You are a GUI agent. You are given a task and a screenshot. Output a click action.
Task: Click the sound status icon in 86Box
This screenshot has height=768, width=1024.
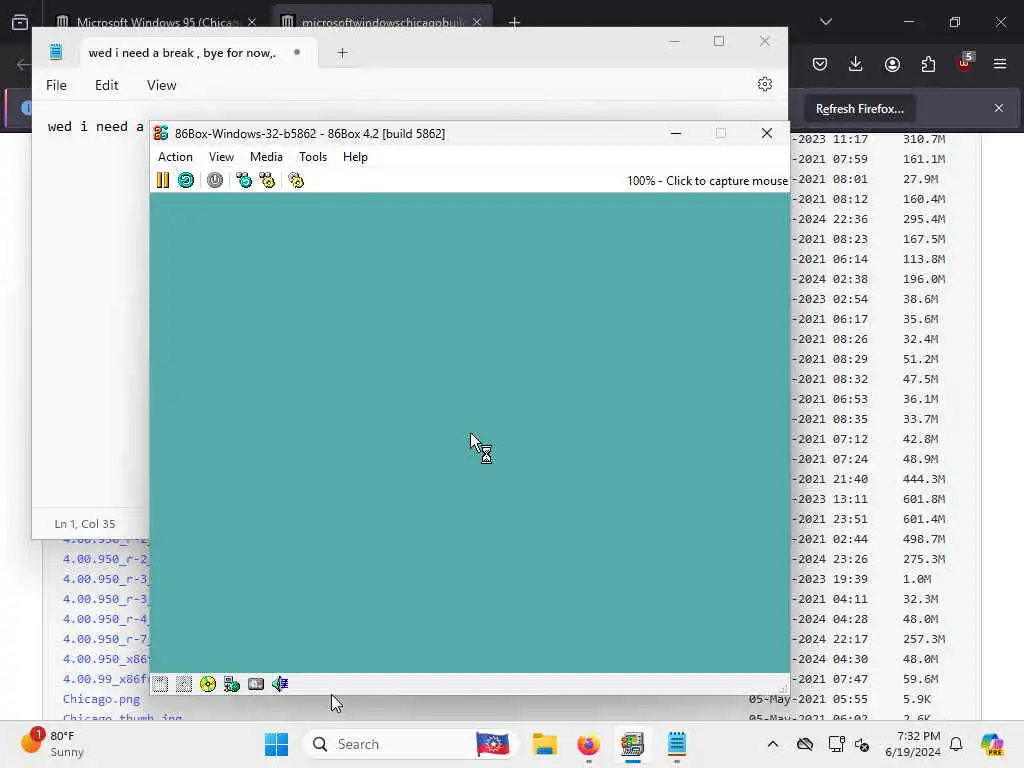280,684
